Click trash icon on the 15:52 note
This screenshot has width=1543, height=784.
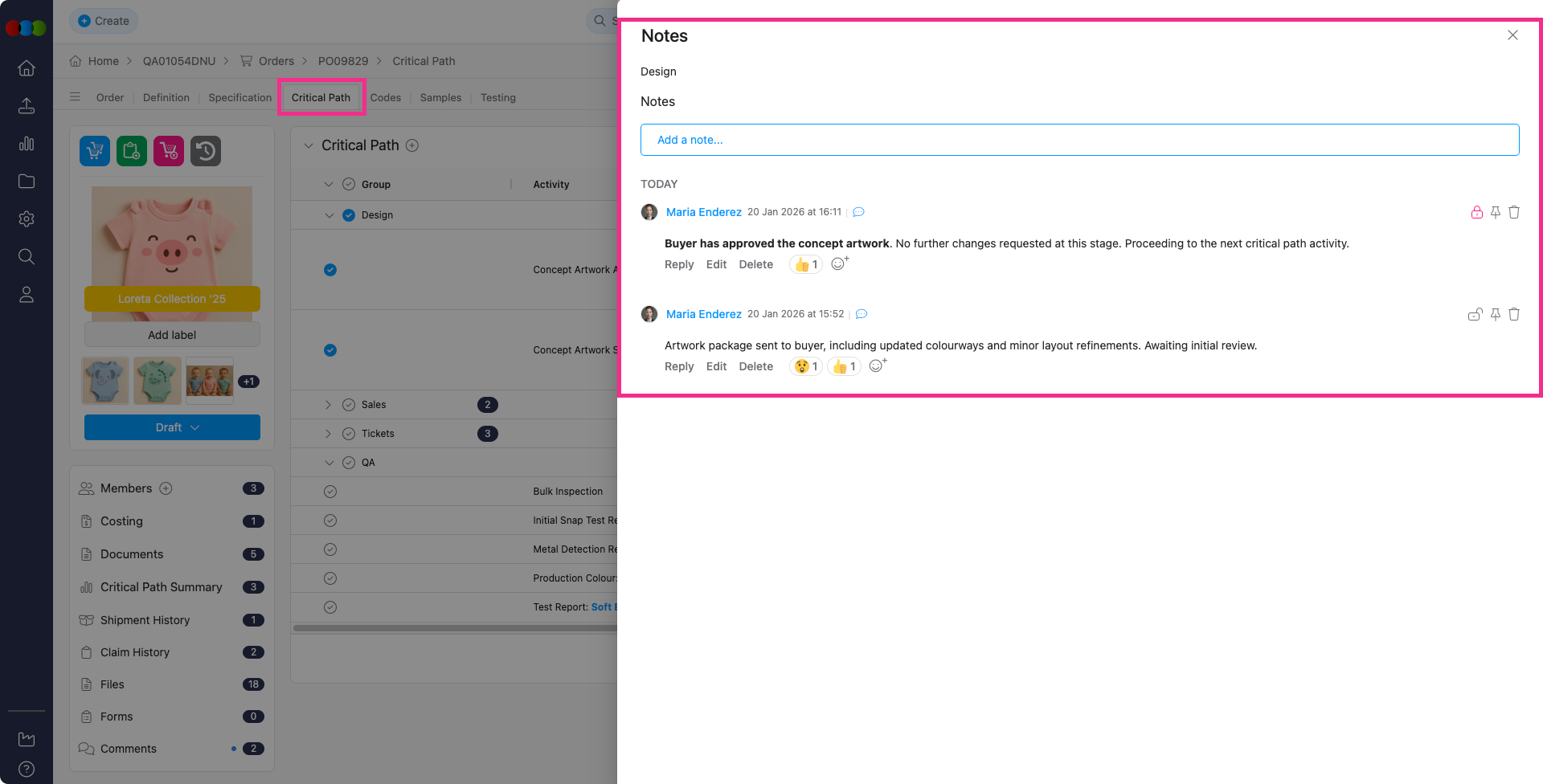click(1513, 315)
